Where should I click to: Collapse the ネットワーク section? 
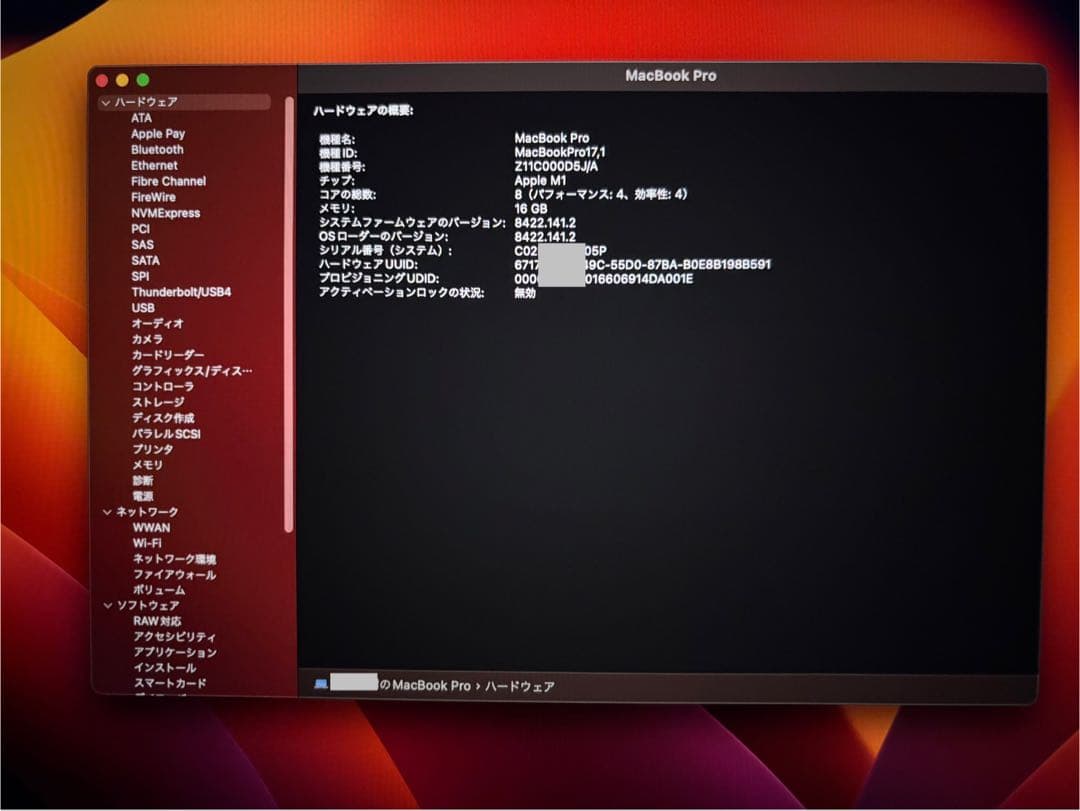click(x=107, y=512)
